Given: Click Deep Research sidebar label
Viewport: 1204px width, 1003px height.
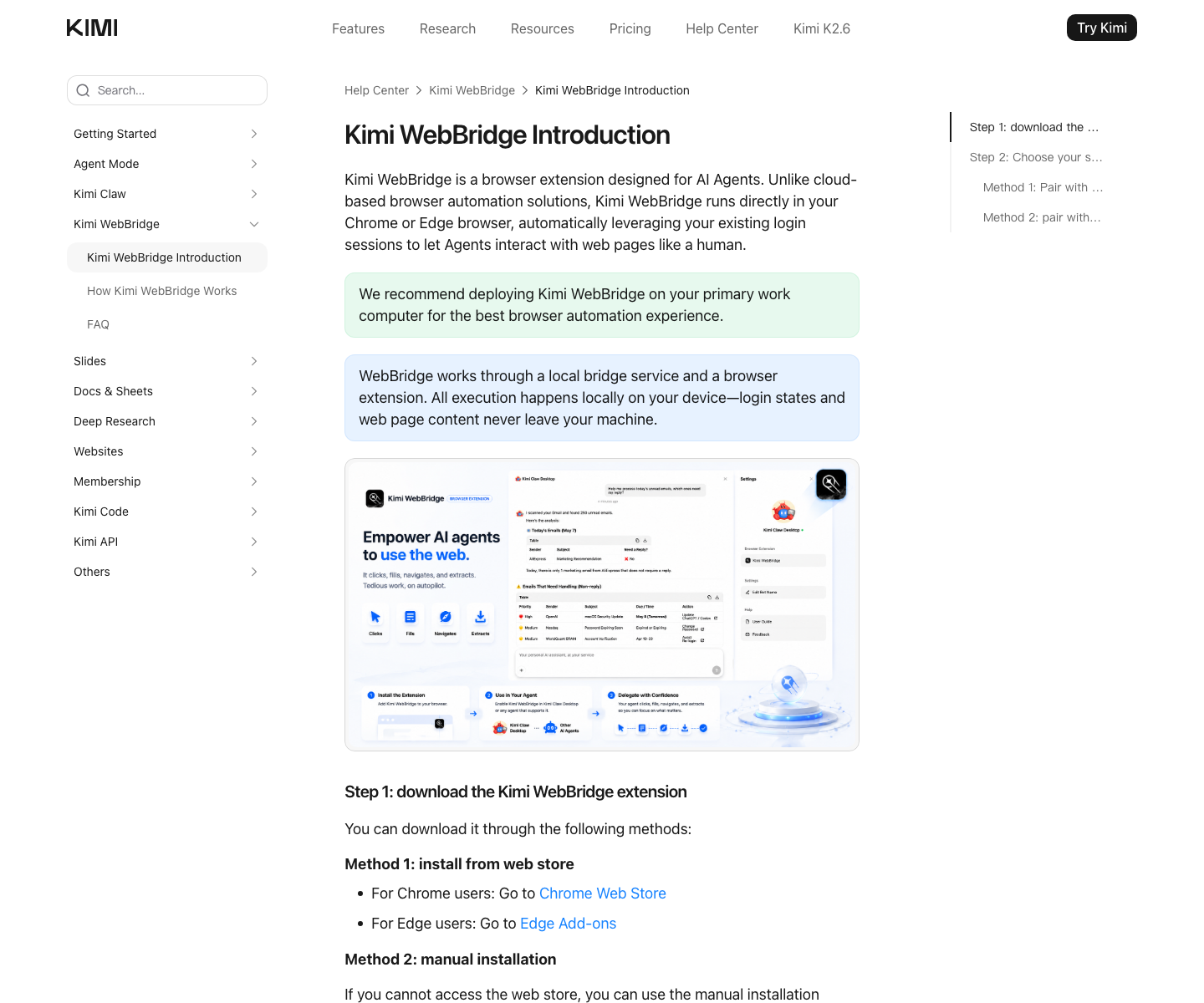Looking at the screenshot, I should point(115,421).
